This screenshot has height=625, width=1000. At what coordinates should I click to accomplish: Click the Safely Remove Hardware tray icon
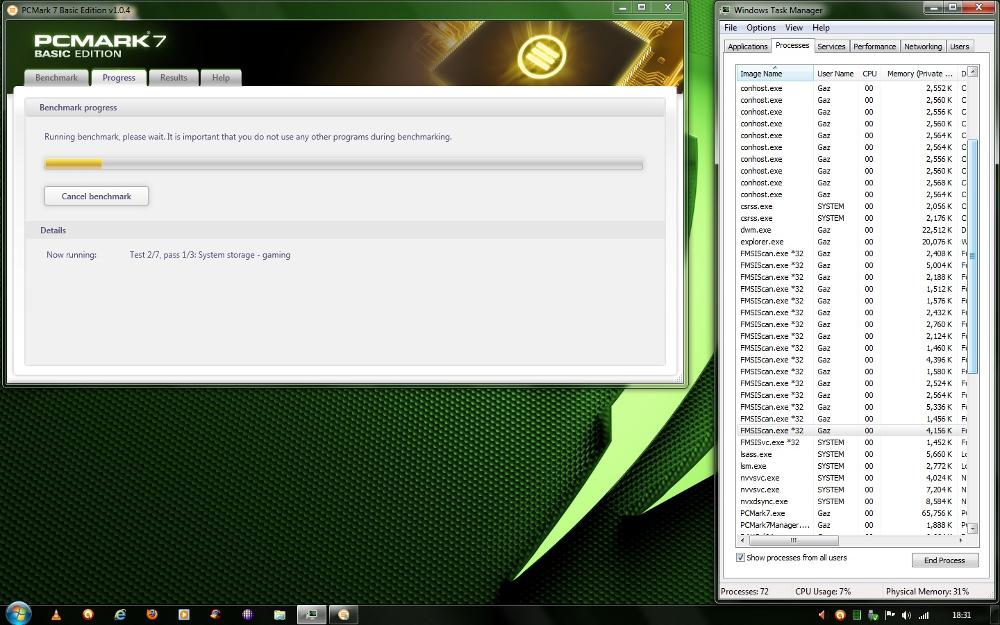point(874,615)
